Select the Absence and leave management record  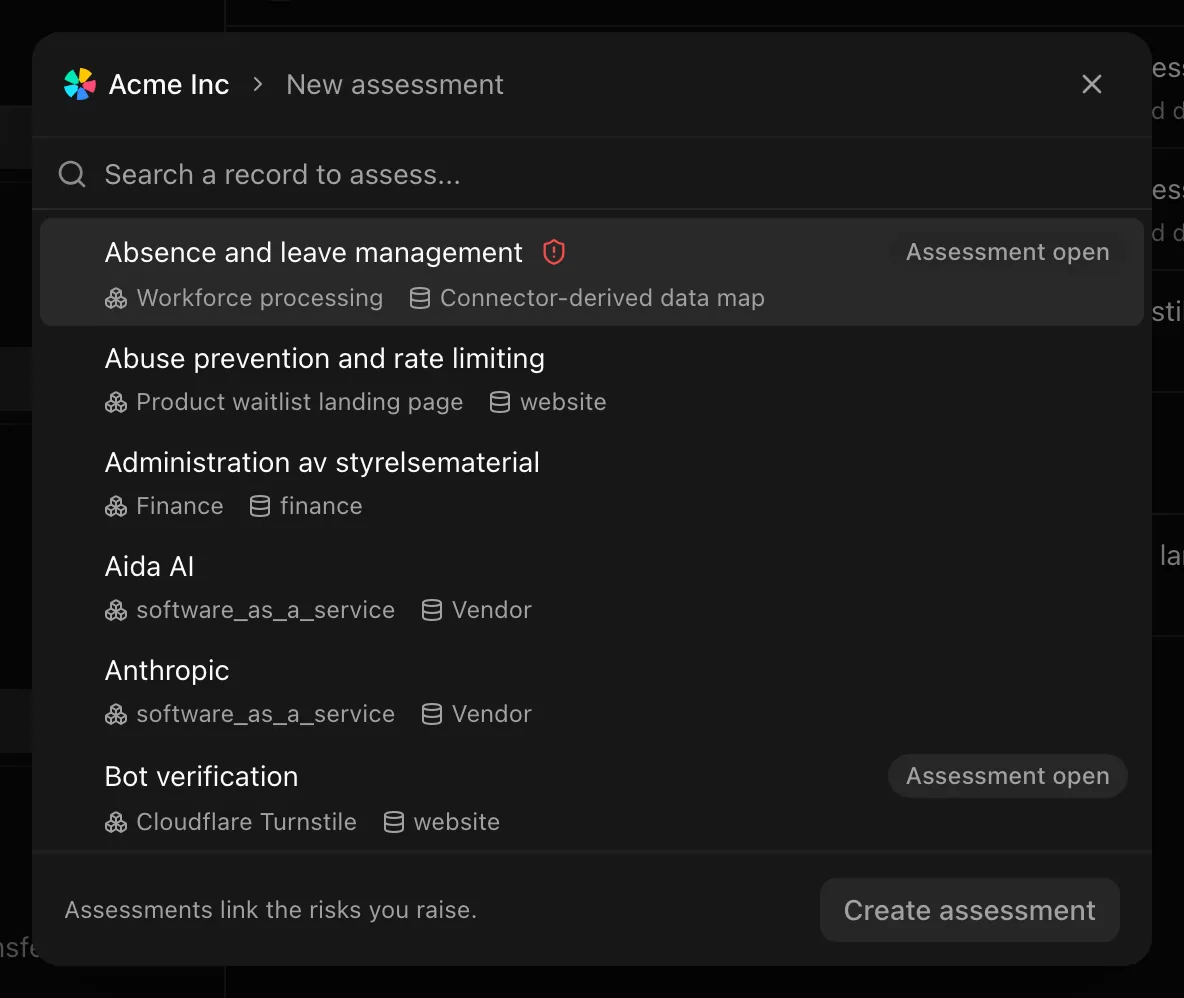pyautogui.click(x=592, y=273)
